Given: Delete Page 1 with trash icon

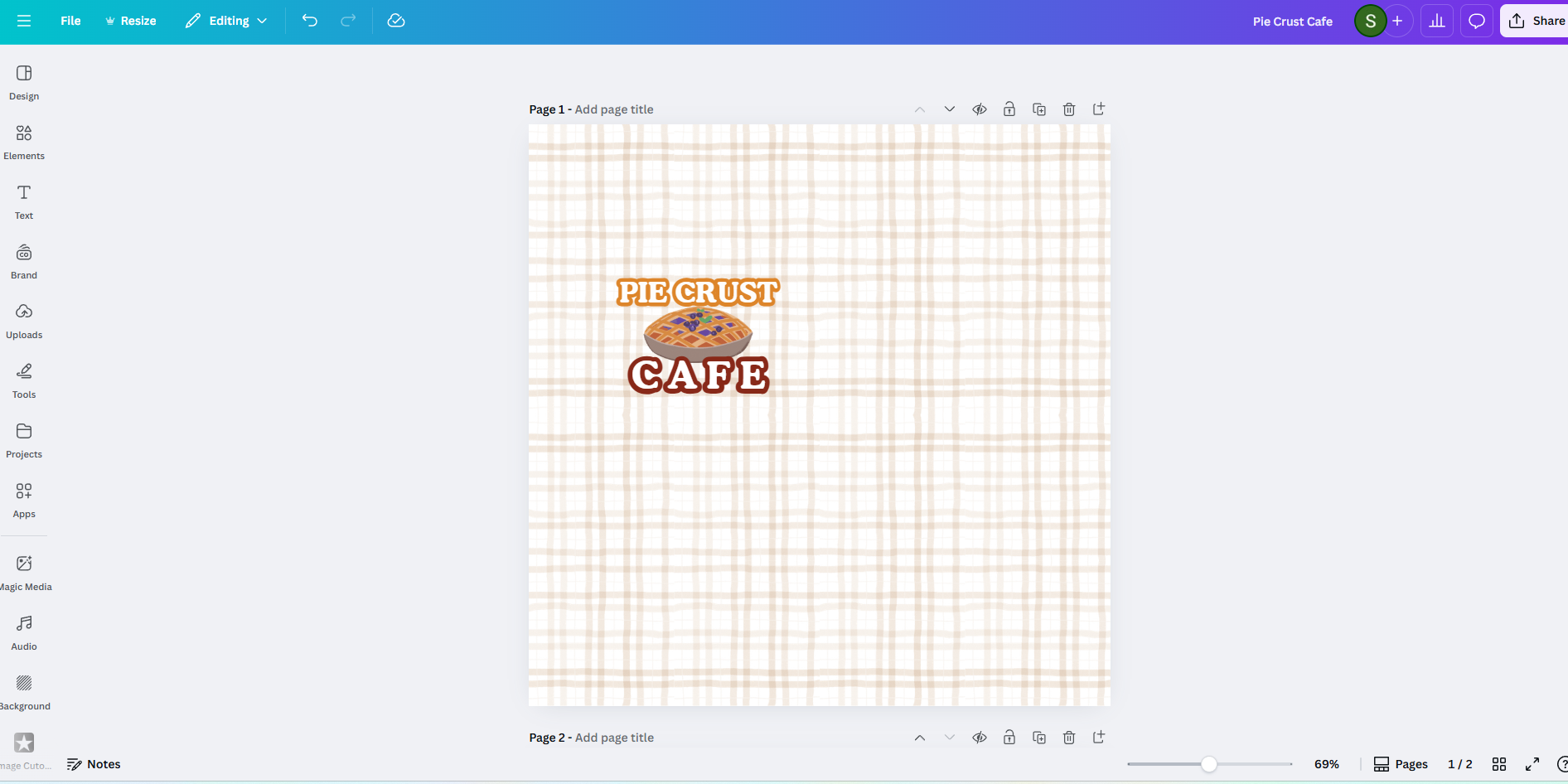Looking at the screenshot, I should 1069,109.
